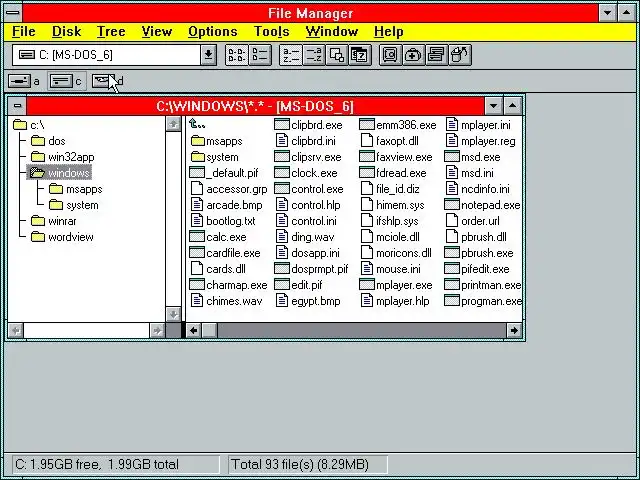Click the sort z-a descending toolbar button

click(314, 55)
